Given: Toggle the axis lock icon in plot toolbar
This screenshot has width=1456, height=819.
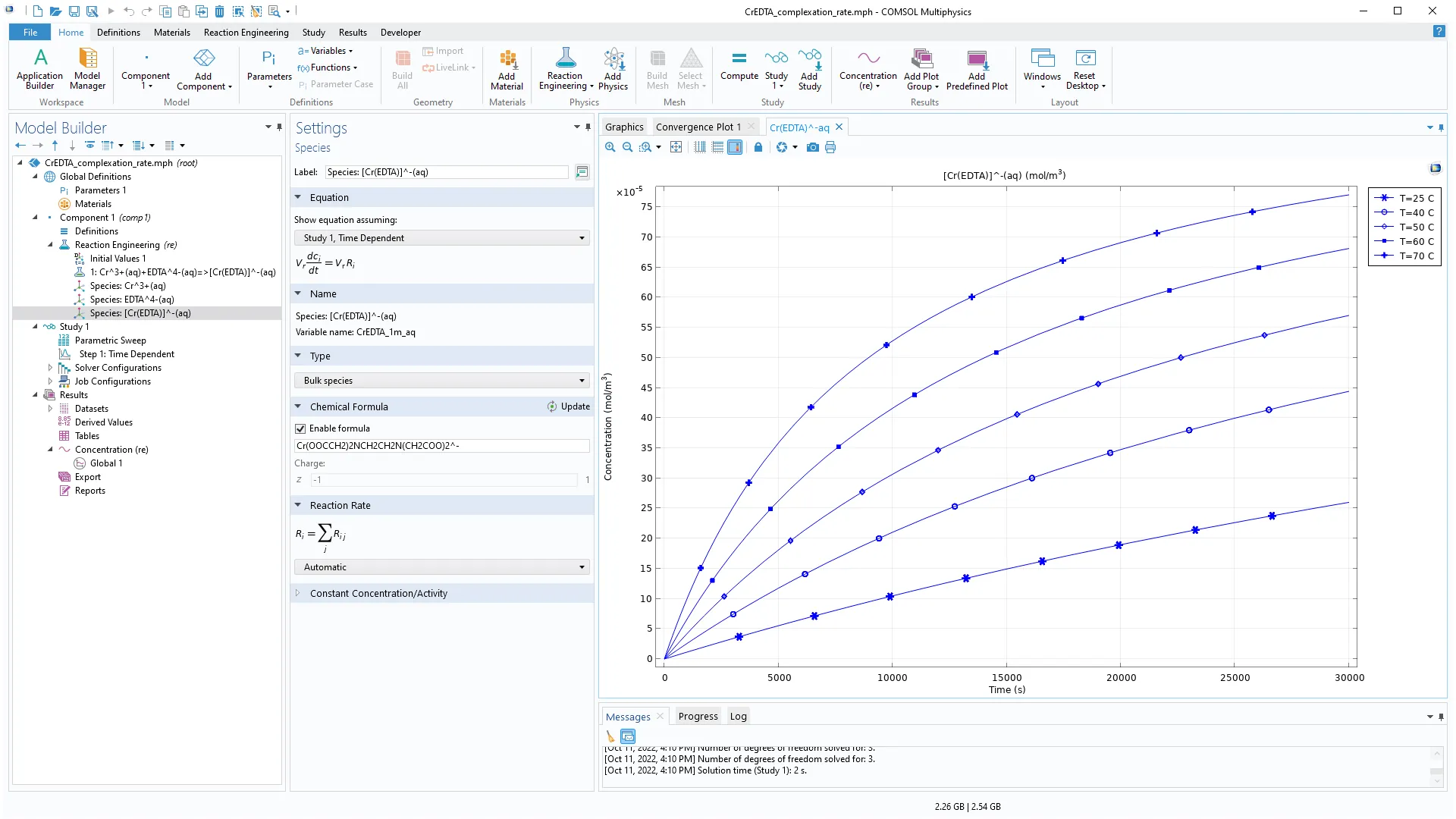Looking at the screenshot, I should click(x=758, y=147).
